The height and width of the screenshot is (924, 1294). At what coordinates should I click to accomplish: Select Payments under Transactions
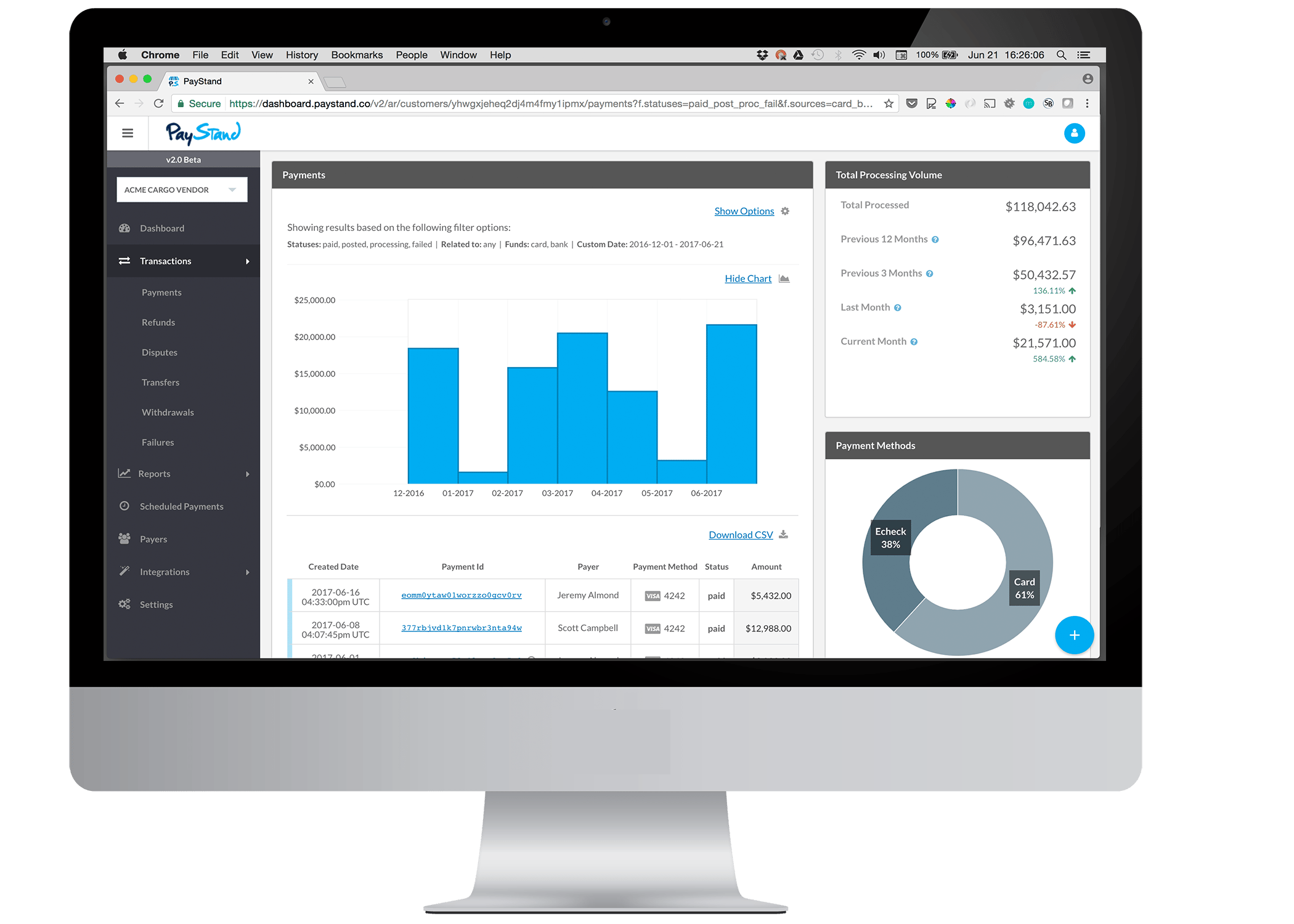point(163,291)
